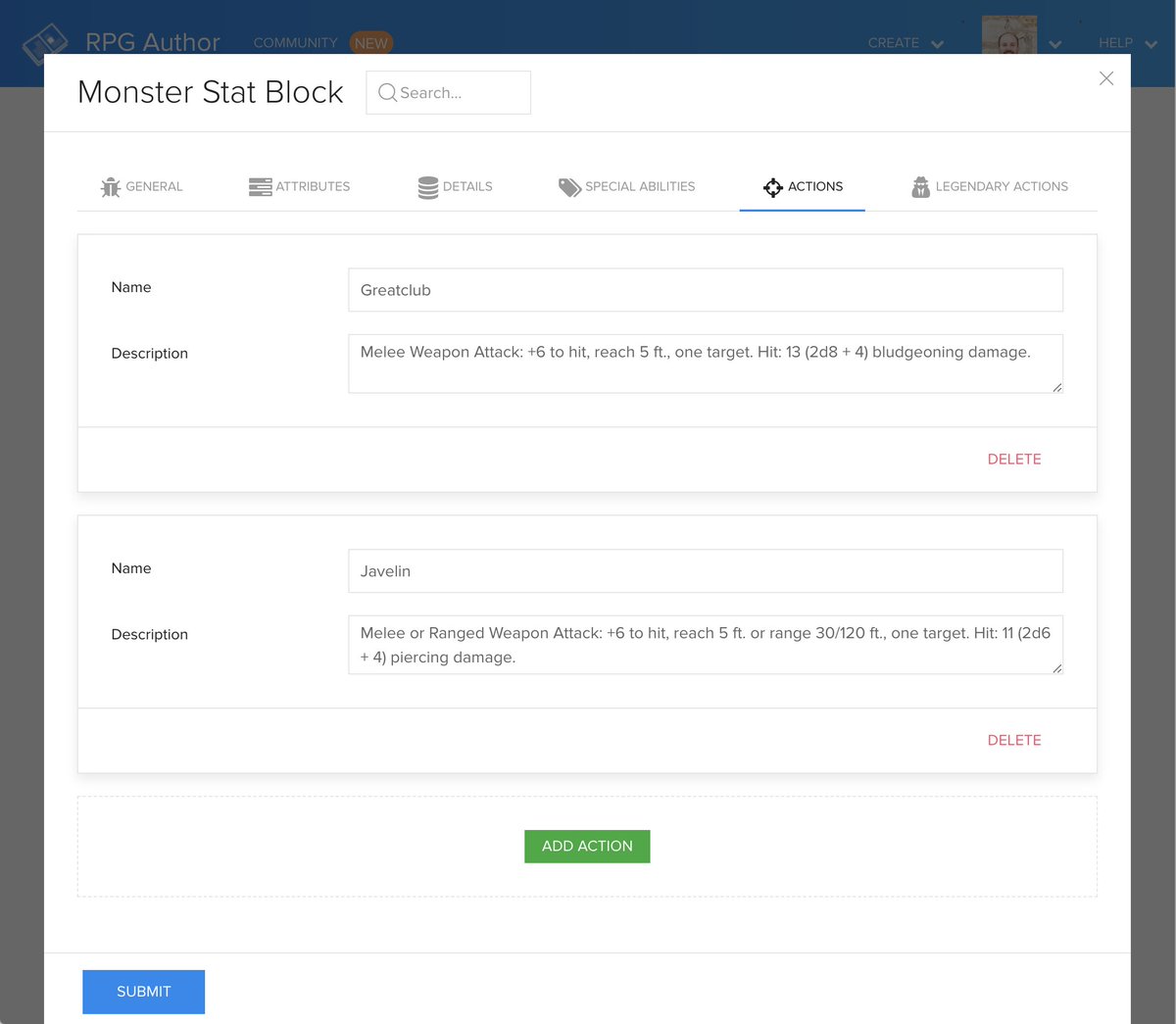The height and width of the screenshot is (1024, 1176).
Task: Click the Name label above Greatclub description
Action: (x=131, y=287)
